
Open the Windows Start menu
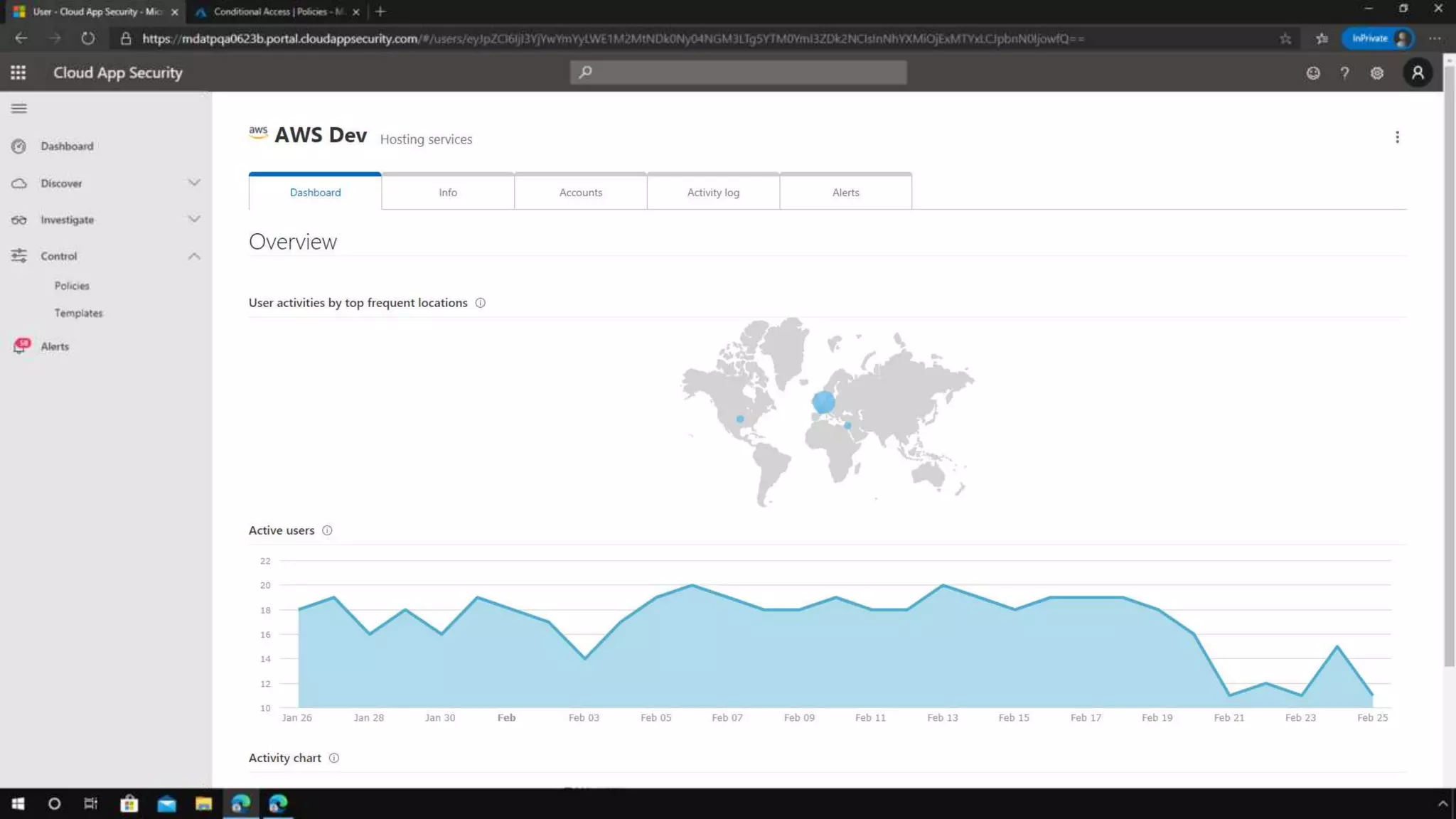[18, 804]
